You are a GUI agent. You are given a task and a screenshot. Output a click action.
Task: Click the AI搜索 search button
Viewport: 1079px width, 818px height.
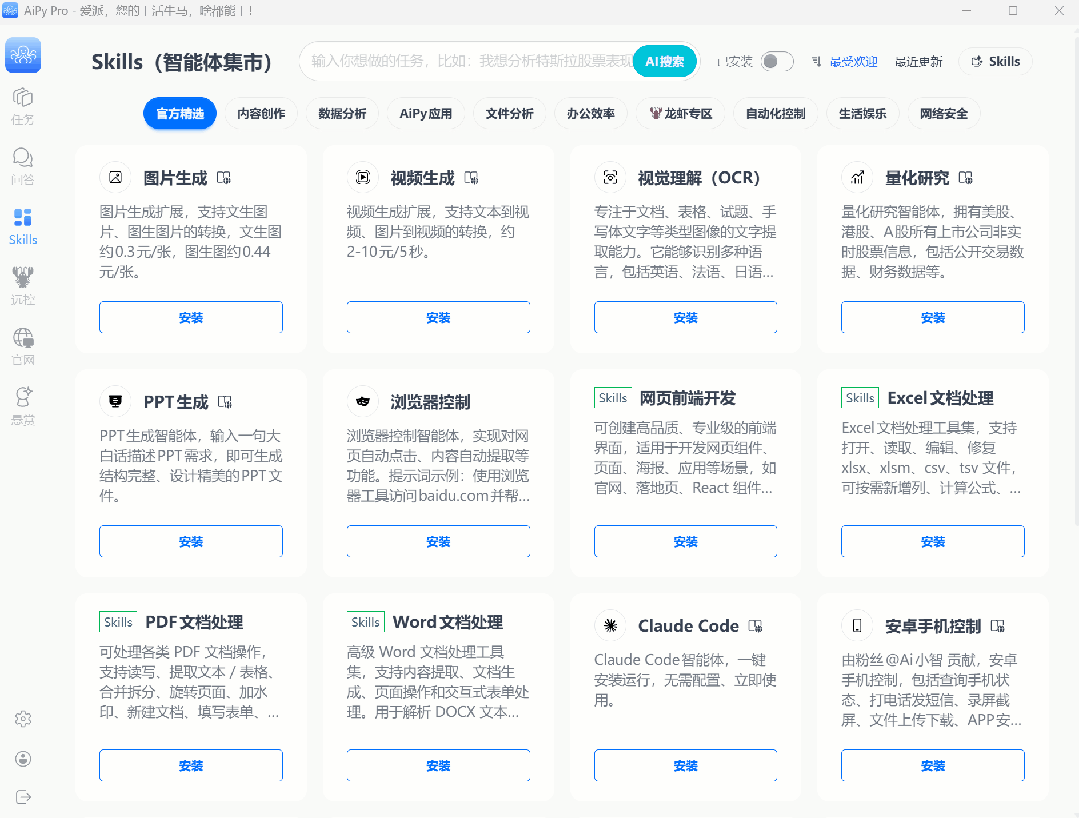pyautogui.click(x=665, y=61)
